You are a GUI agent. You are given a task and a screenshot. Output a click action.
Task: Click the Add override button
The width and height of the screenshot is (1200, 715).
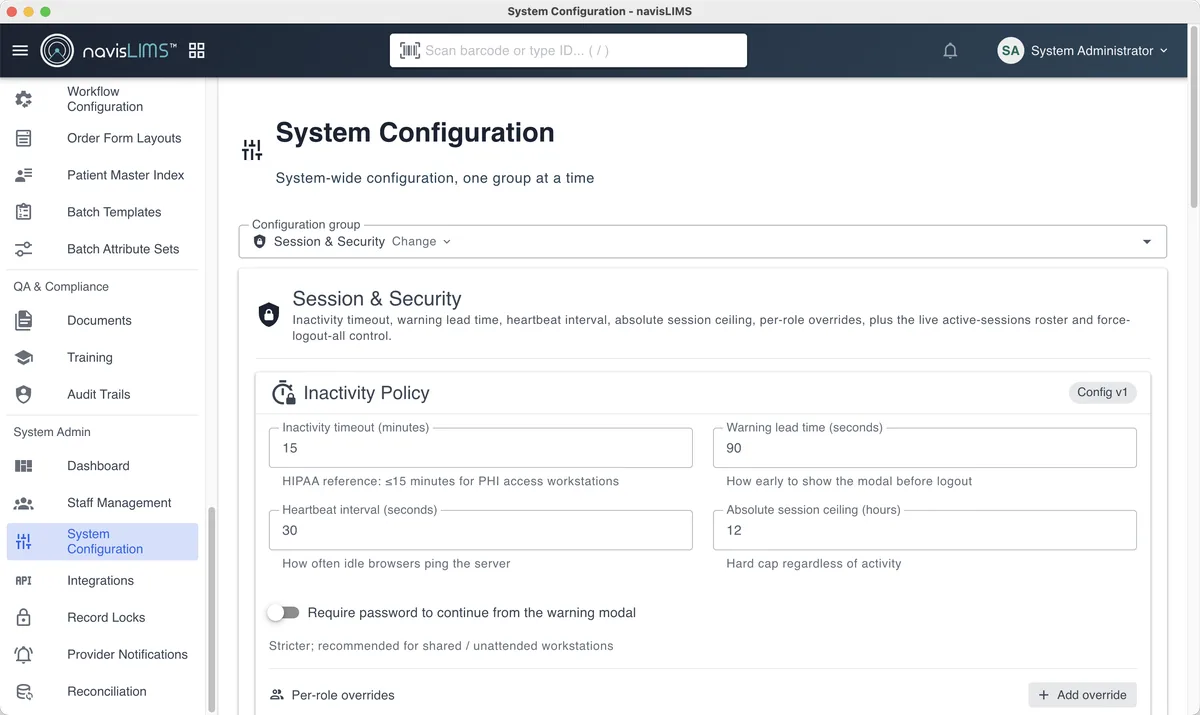tap(1083, 695)
